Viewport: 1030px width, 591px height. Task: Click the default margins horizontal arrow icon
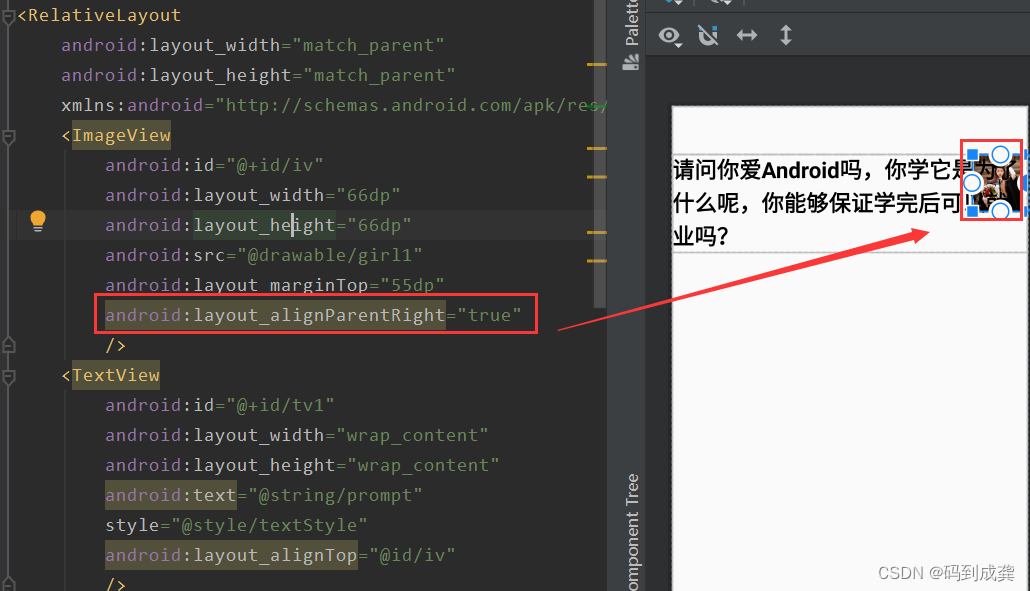(x=747, y=34)
